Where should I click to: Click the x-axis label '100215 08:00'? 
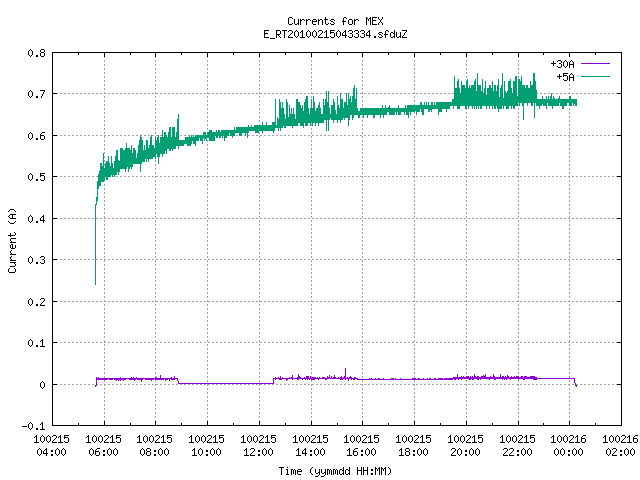(154, 446)
